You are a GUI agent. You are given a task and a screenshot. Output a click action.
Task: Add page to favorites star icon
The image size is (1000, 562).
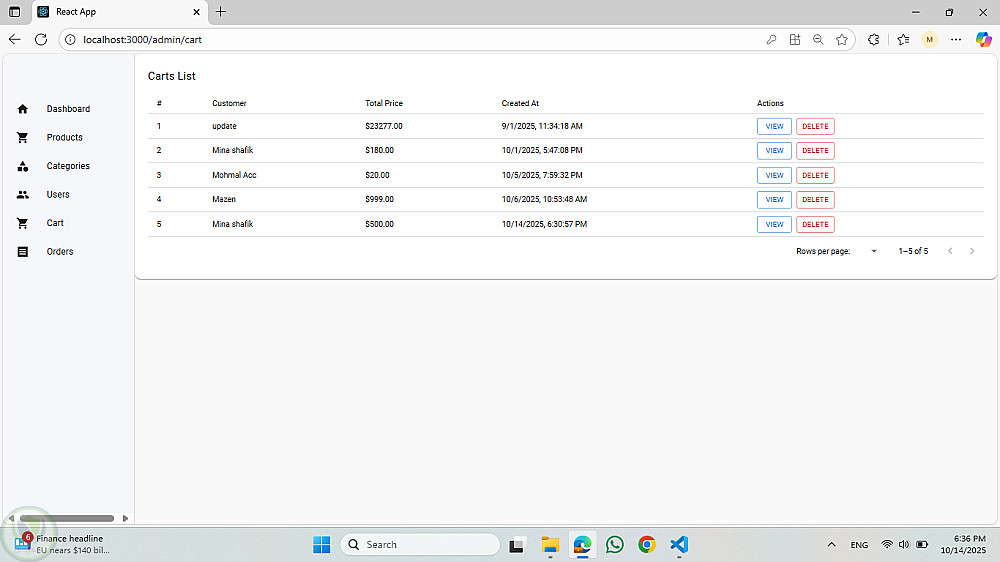[842, 40]
